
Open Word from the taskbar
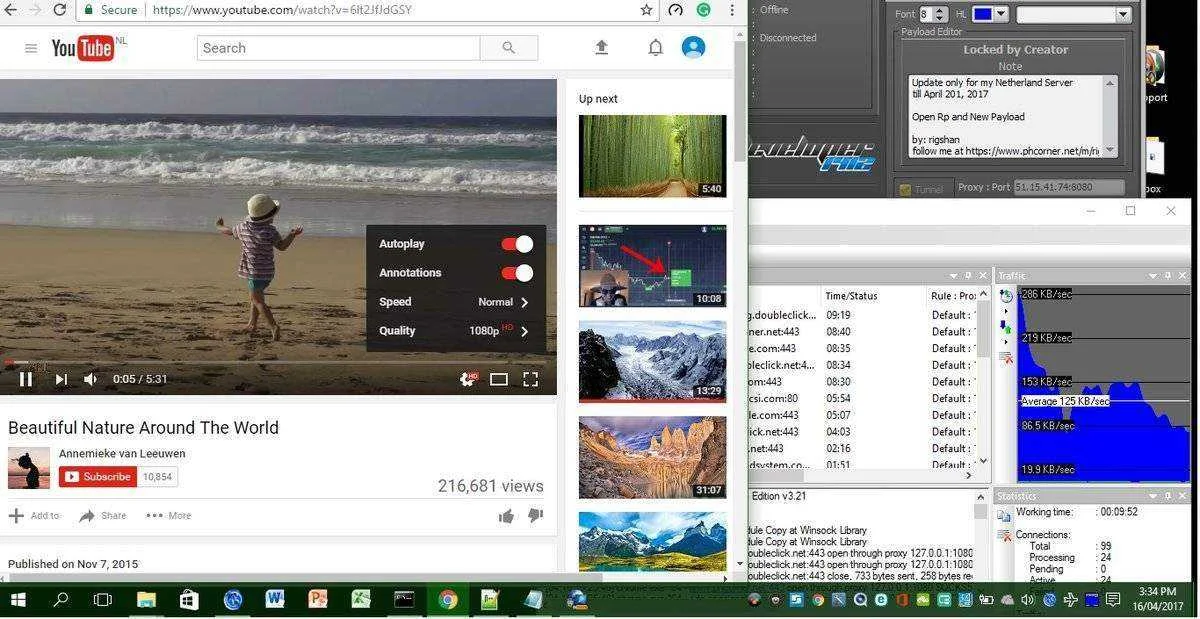click(x=275, y=600)
